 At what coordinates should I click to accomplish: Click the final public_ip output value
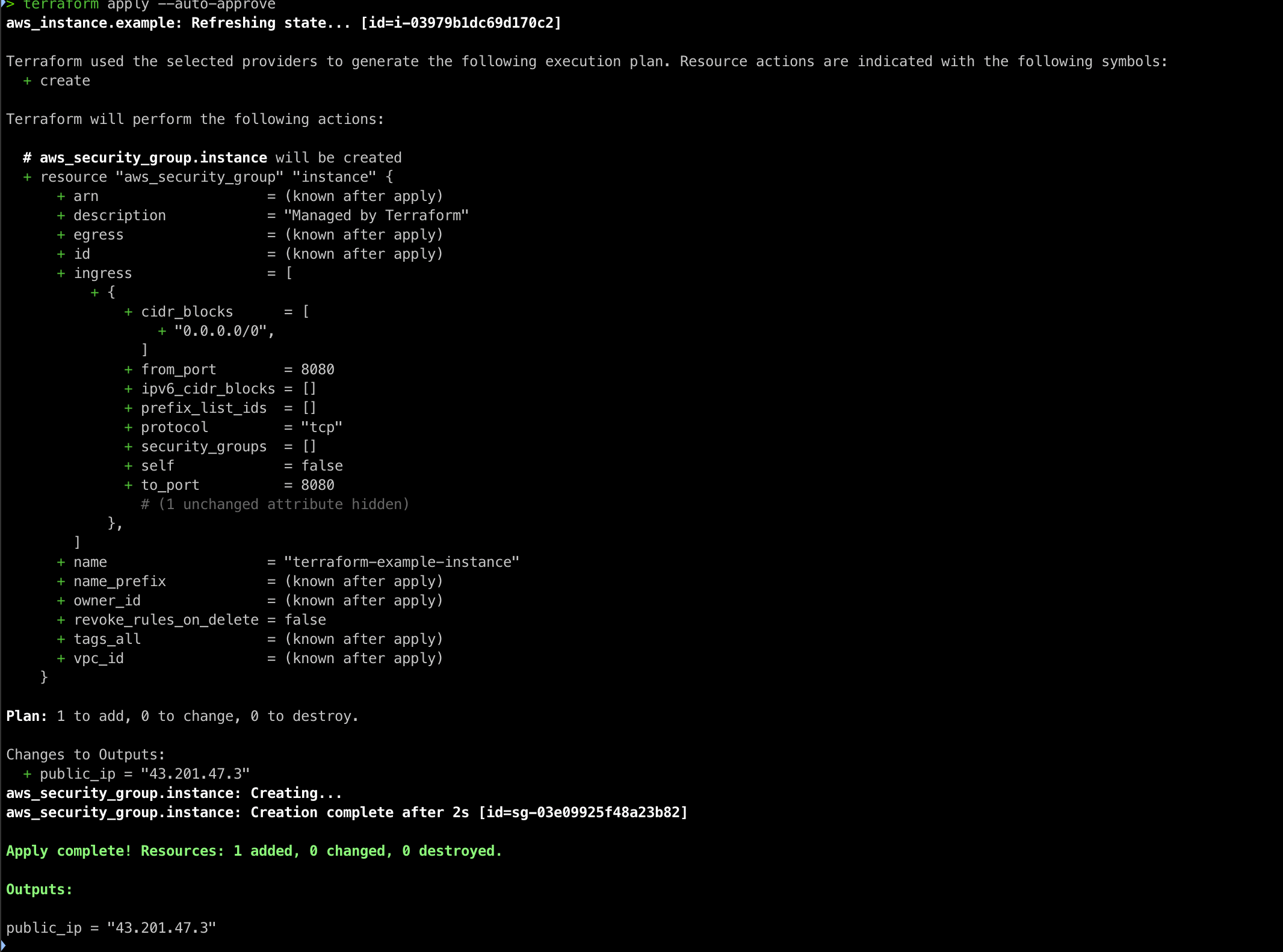point(161,928)
